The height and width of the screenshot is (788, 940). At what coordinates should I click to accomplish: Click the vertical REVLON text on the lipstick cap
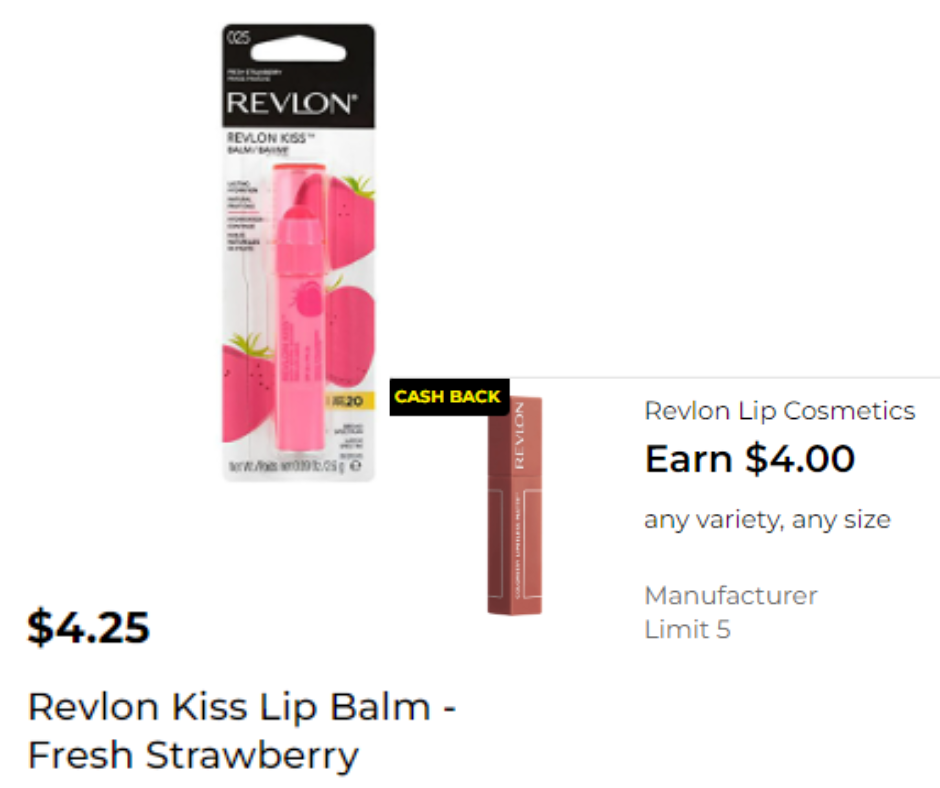tap(519, 435)
